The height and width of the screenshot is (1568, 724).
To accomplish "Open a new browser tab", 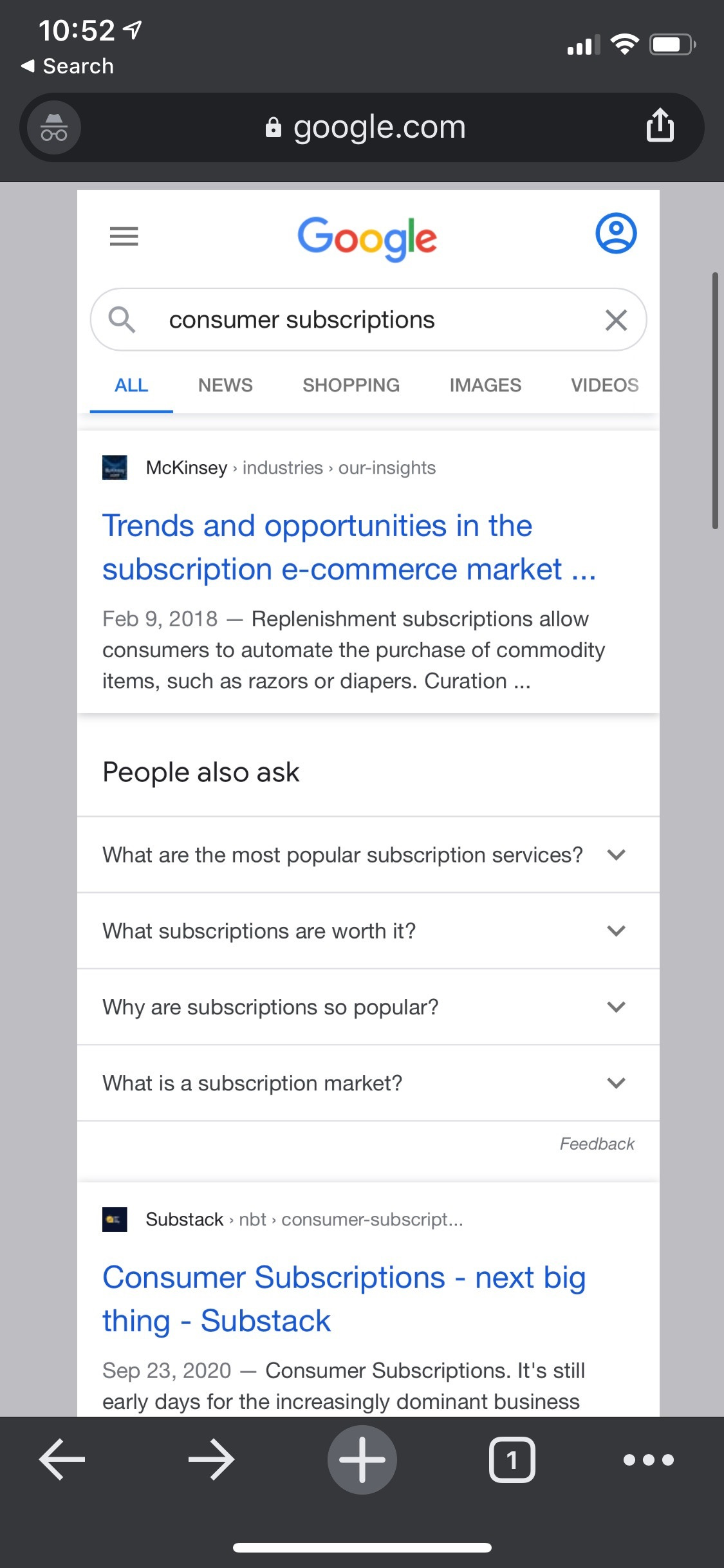I will (x=362, y=1459).
